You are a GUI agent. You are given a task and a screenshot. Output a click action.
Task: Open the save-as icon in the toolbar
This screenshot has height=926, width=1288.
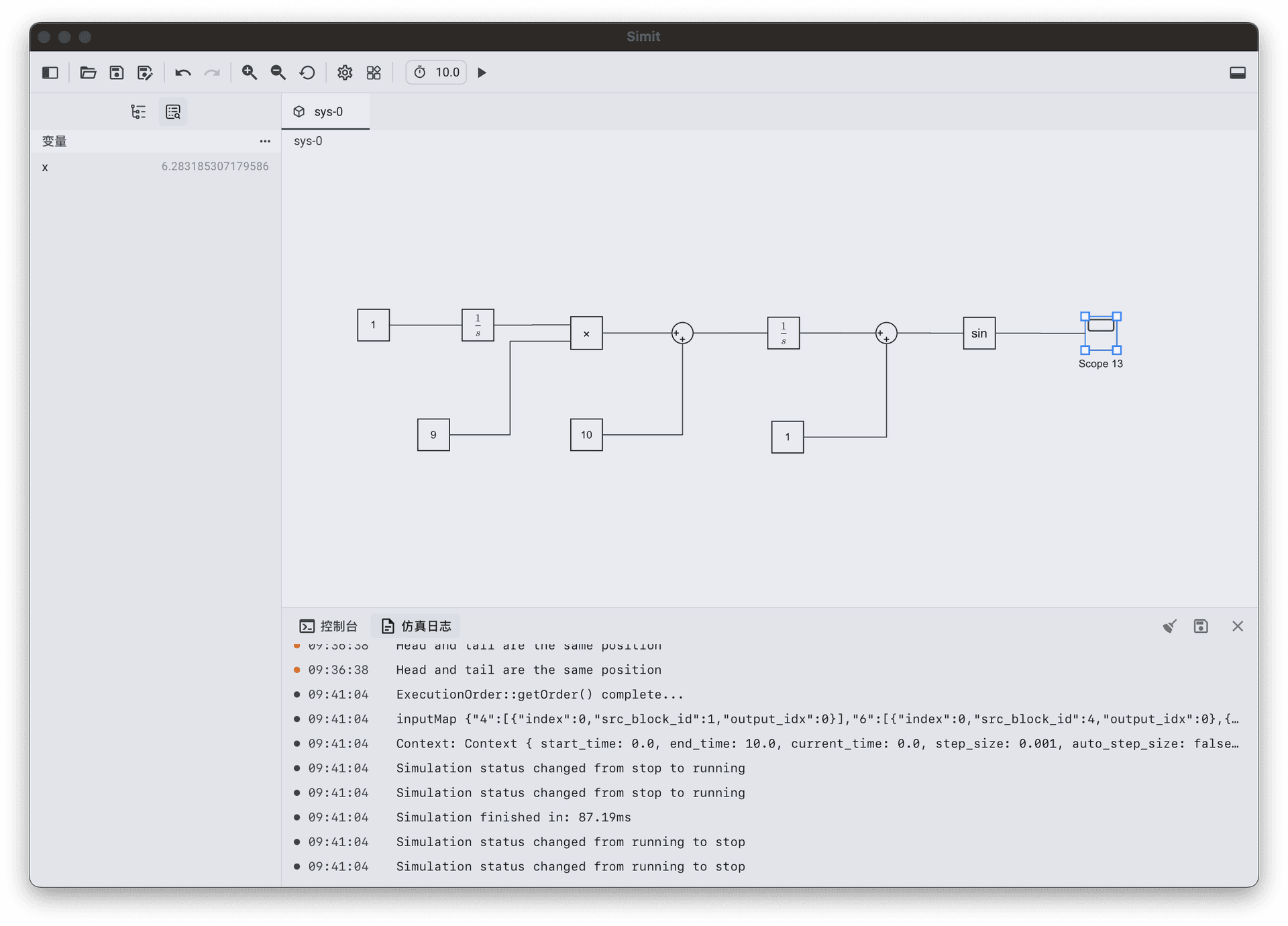(145, 72)
